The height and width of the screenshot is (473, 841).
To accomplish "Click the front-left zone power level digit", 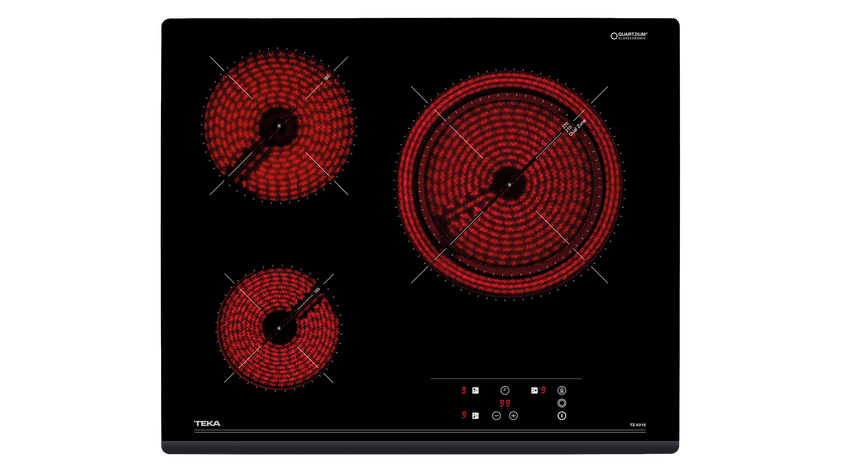I will pos(464,415).
